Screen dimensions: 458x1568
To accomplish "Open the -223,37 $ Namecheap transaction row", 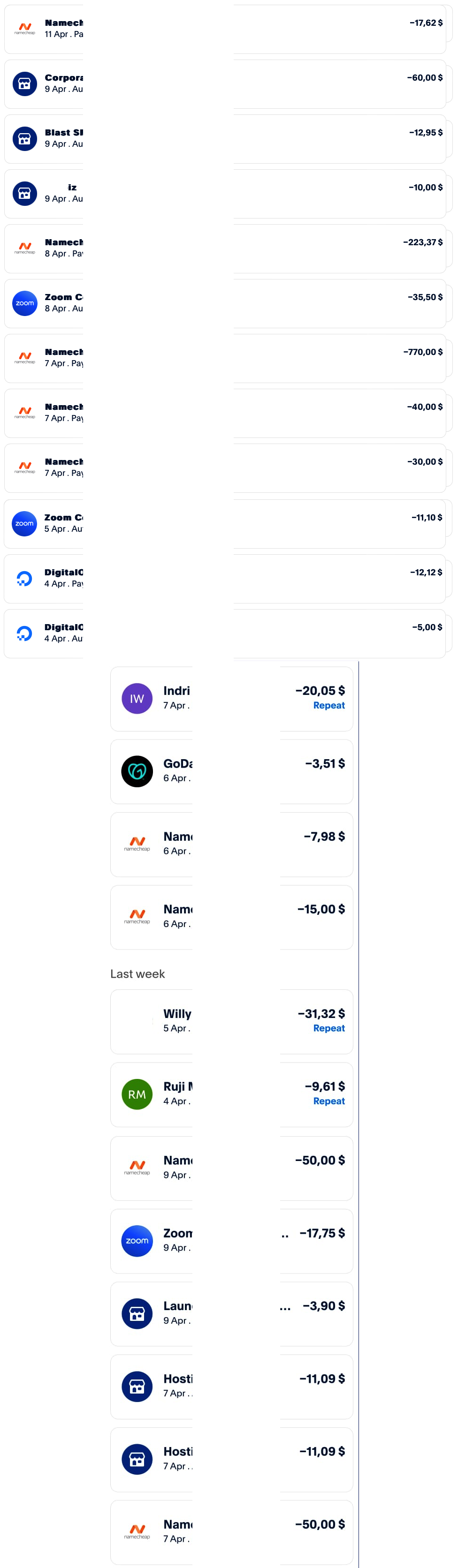I will [x=225, y=249].
